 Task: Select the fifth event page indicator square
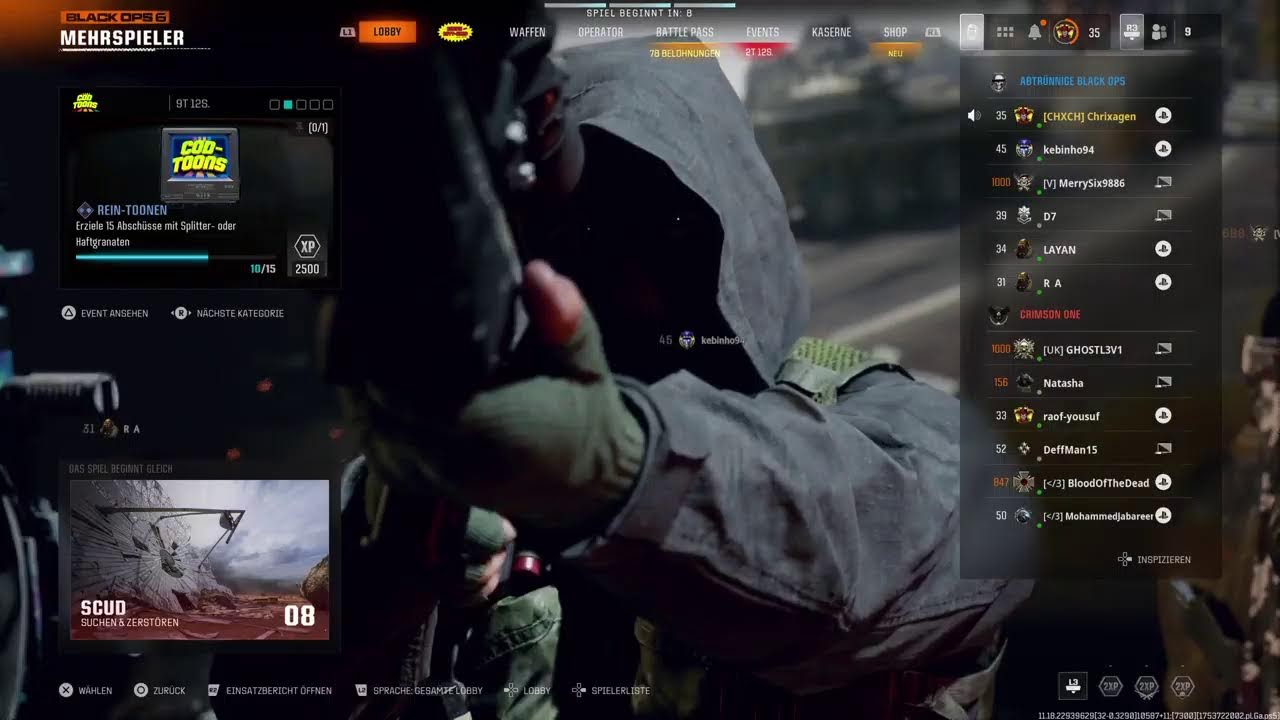tap(328, 104)
